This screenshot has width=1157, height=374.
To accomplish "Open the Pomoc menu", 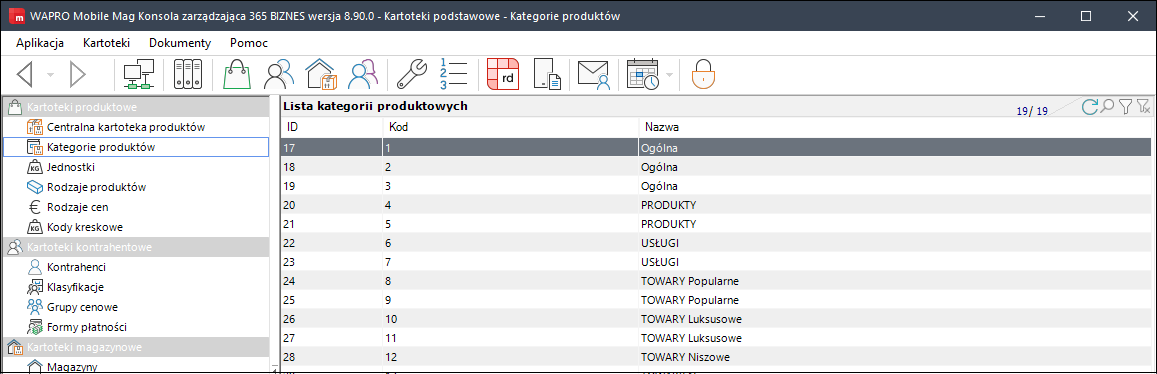I will coord(249,43).
